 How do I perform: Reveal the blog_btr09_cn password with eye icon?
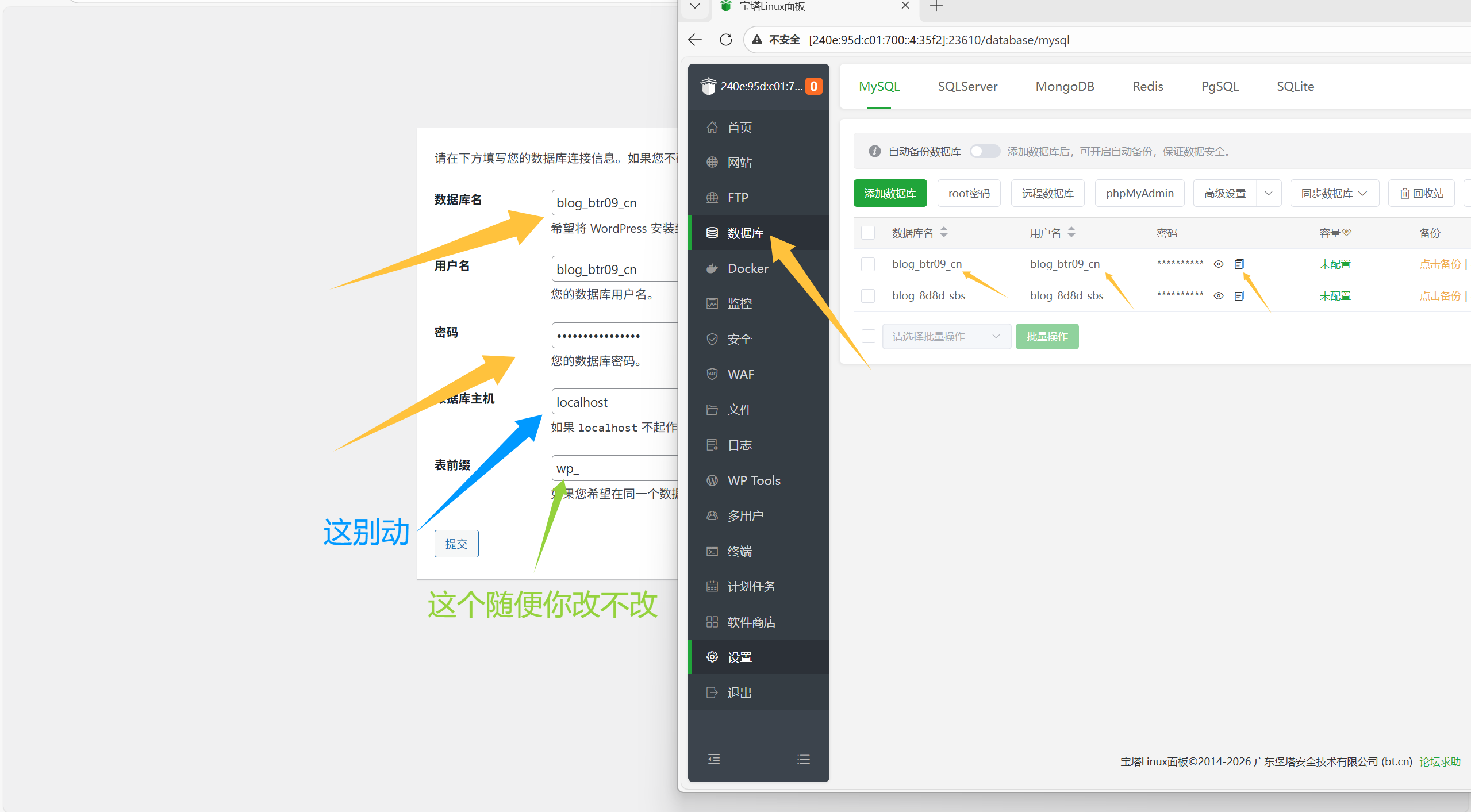coord(1218,263)
